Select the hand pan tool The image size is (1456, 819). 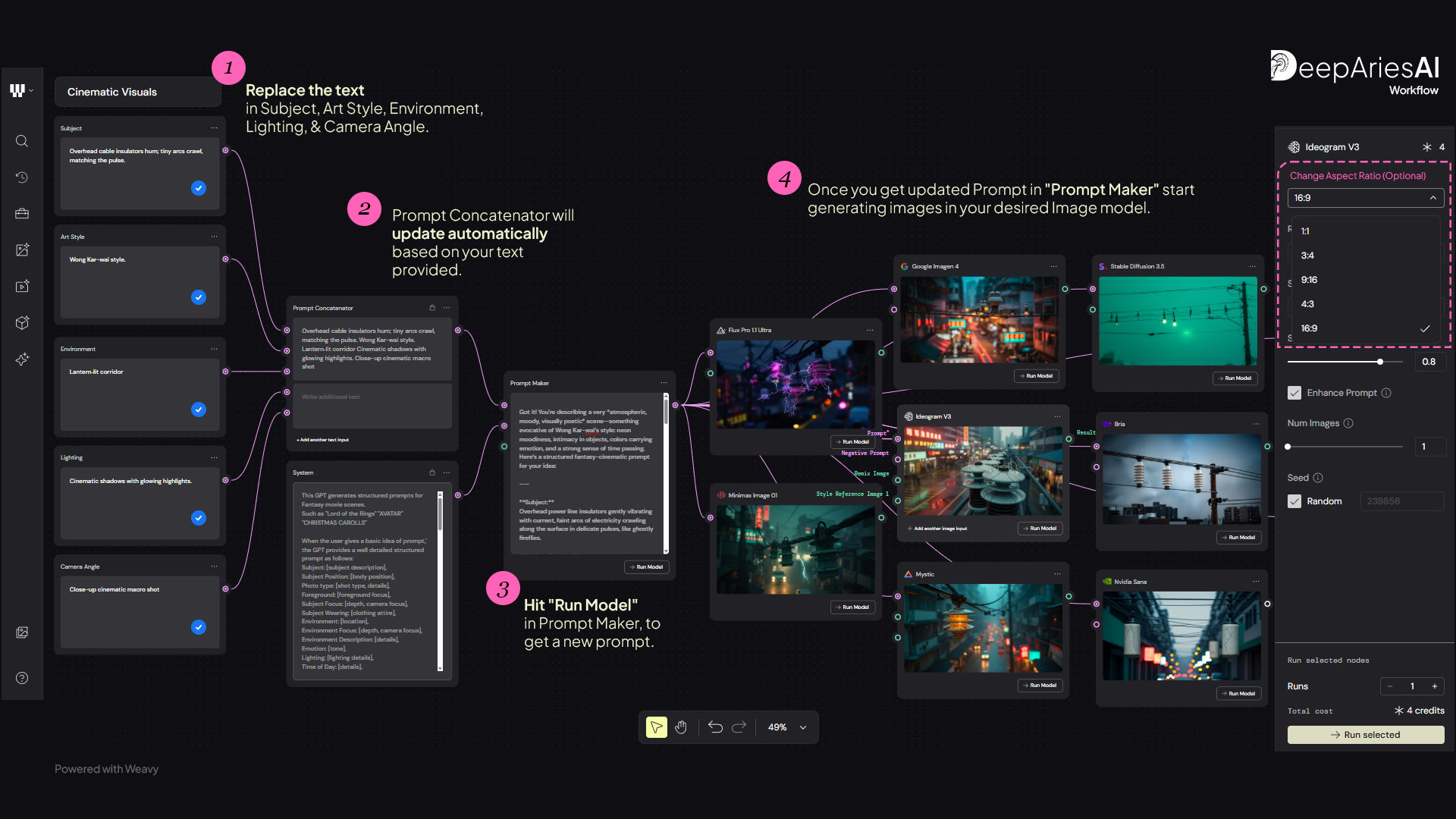681,727
